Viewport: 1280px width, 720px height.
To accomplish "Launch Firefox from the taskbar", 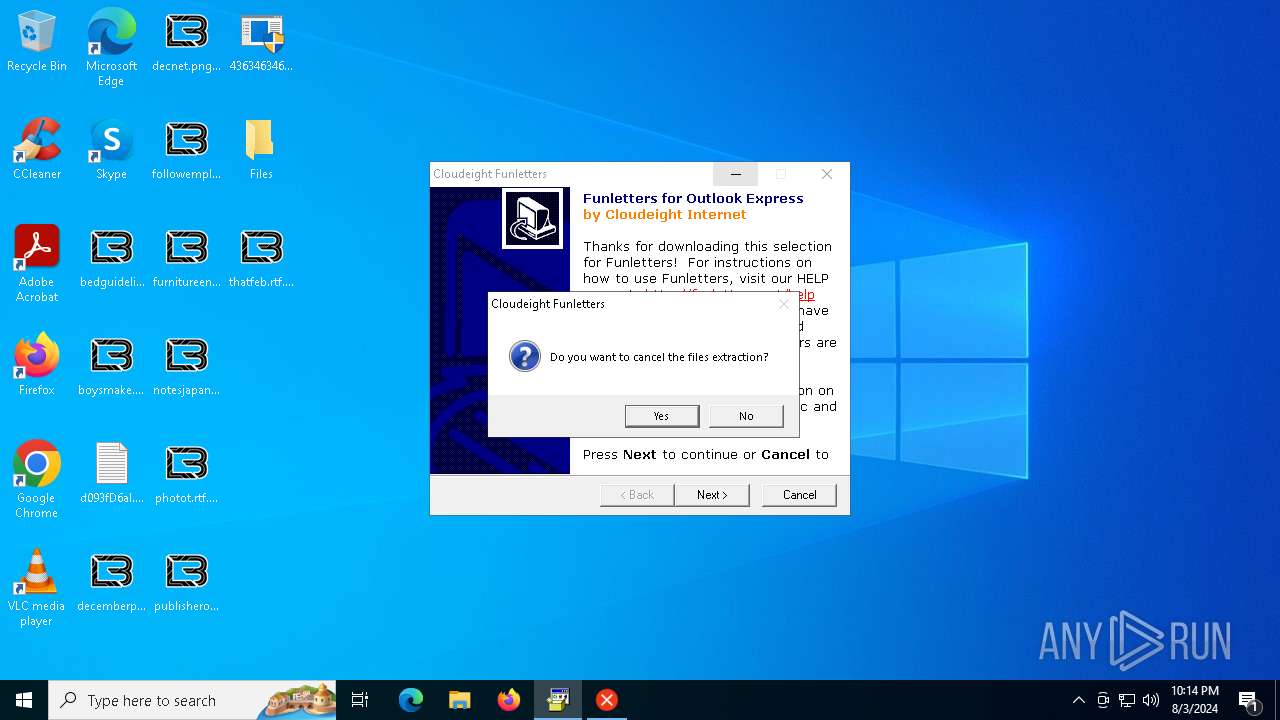I will click(509, 700).
